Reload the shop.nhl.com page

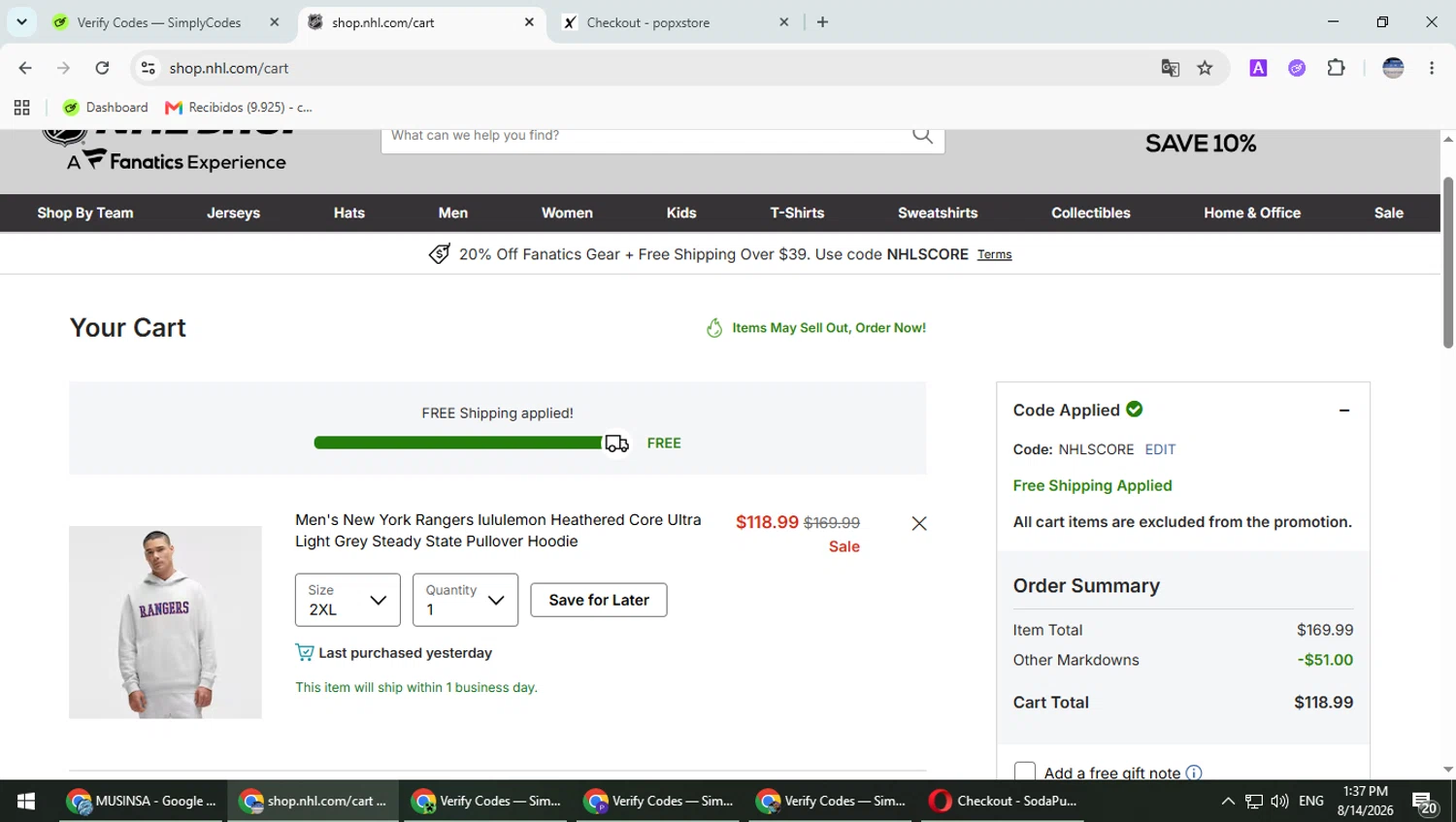pos(102,68)
